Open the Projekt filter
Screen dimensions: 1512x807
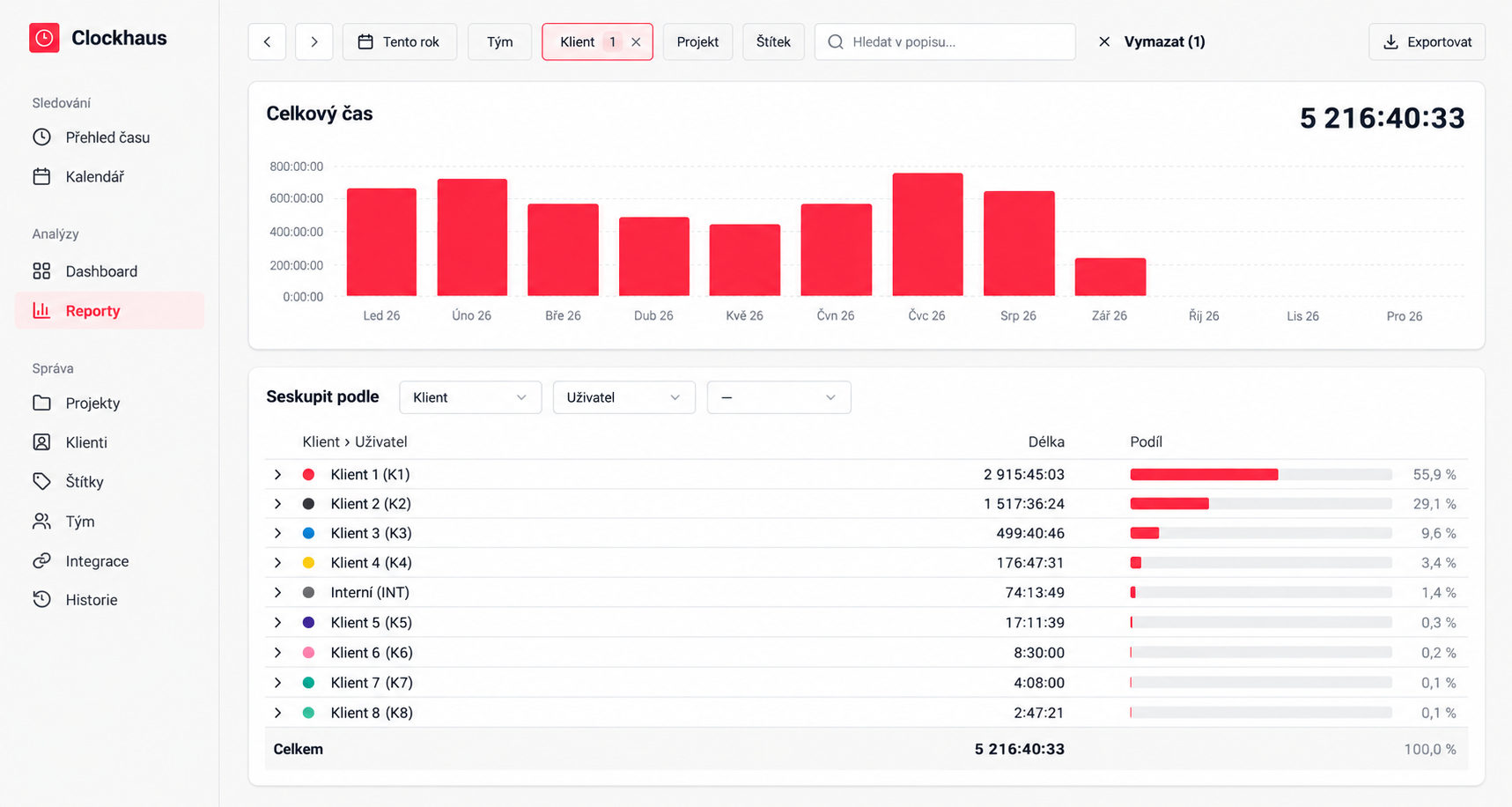[x=697, y=41]
